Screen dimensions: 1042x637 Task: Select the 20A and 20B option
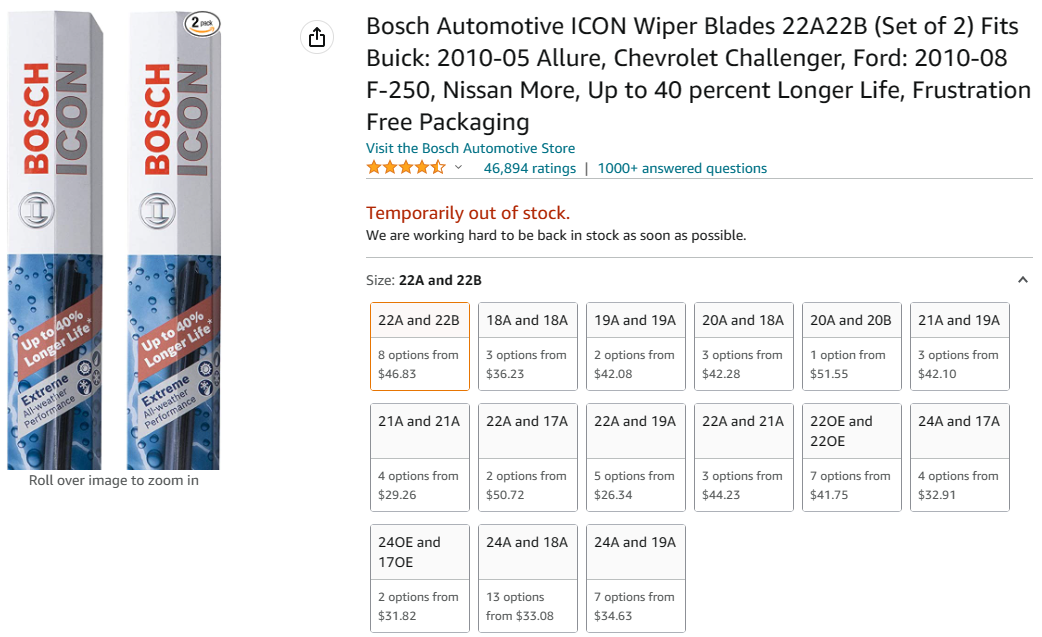(x=852, y=346)
